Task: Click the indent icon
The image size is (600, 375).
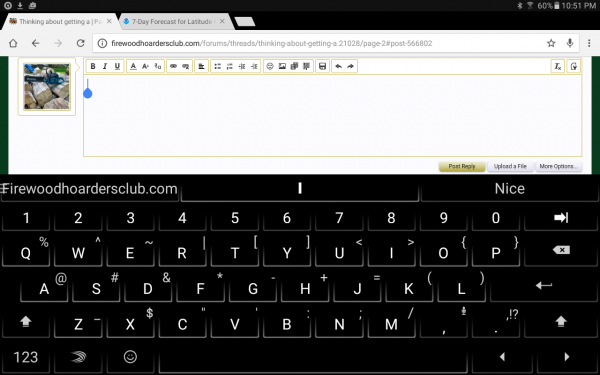Action: point(254,66)
